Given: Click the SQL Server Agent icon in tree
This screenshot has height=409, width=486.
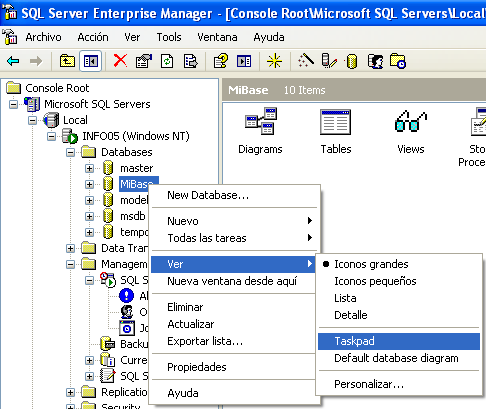Looking at the screenshot, I should (108, 280).
